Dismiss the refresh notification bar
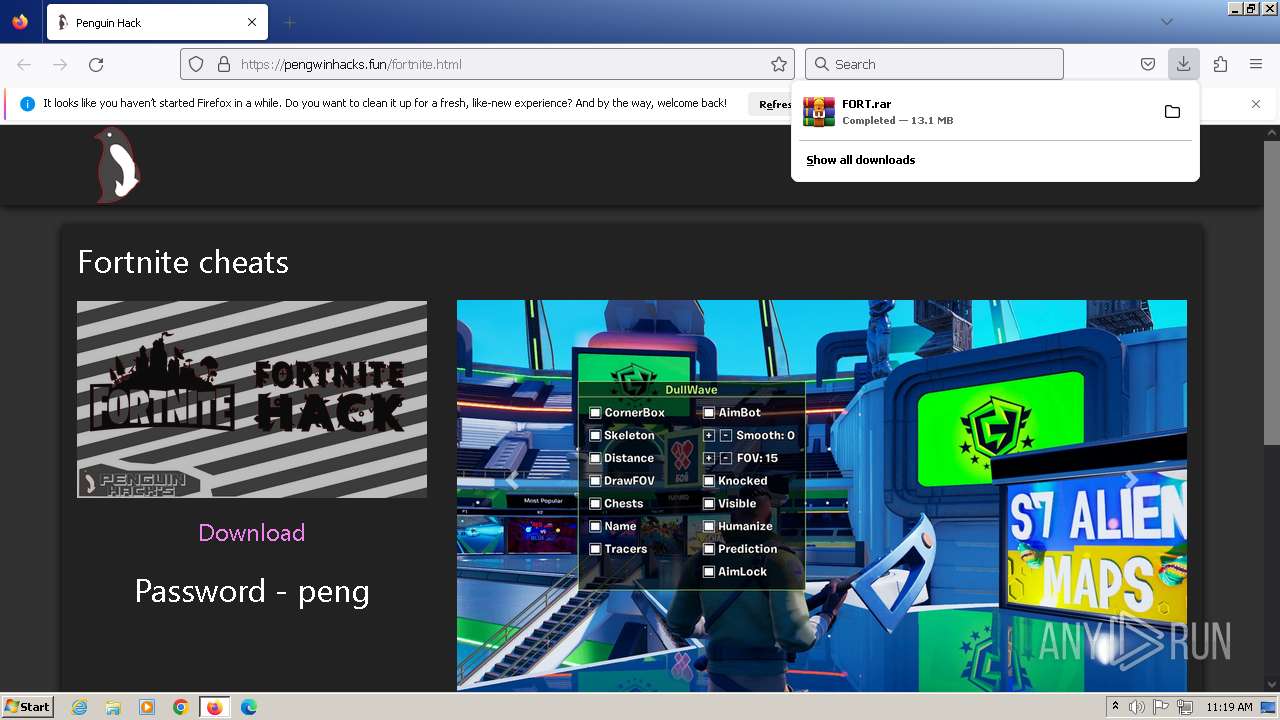This screenshot has width=1280, height=720. [x=1256, y=104]
